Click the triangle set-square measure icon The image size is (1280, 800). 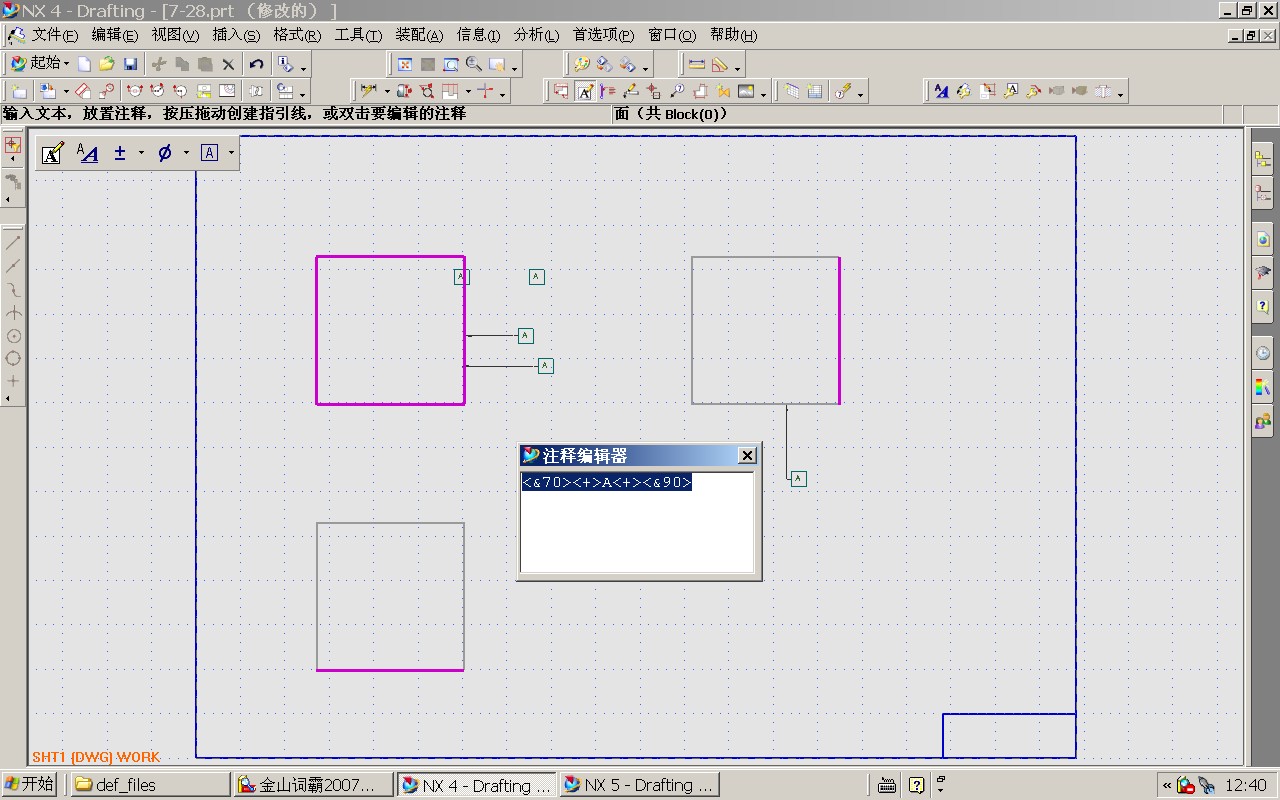coord(719,64)
